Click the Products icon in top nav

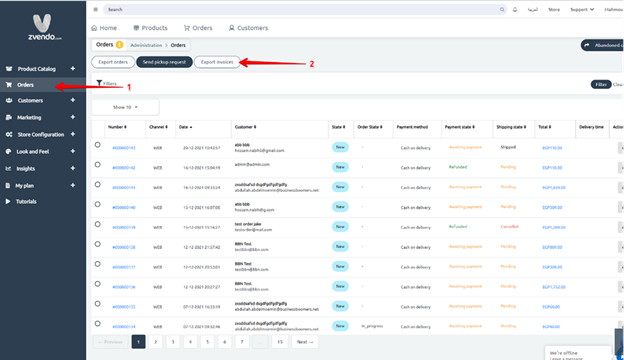136,28
